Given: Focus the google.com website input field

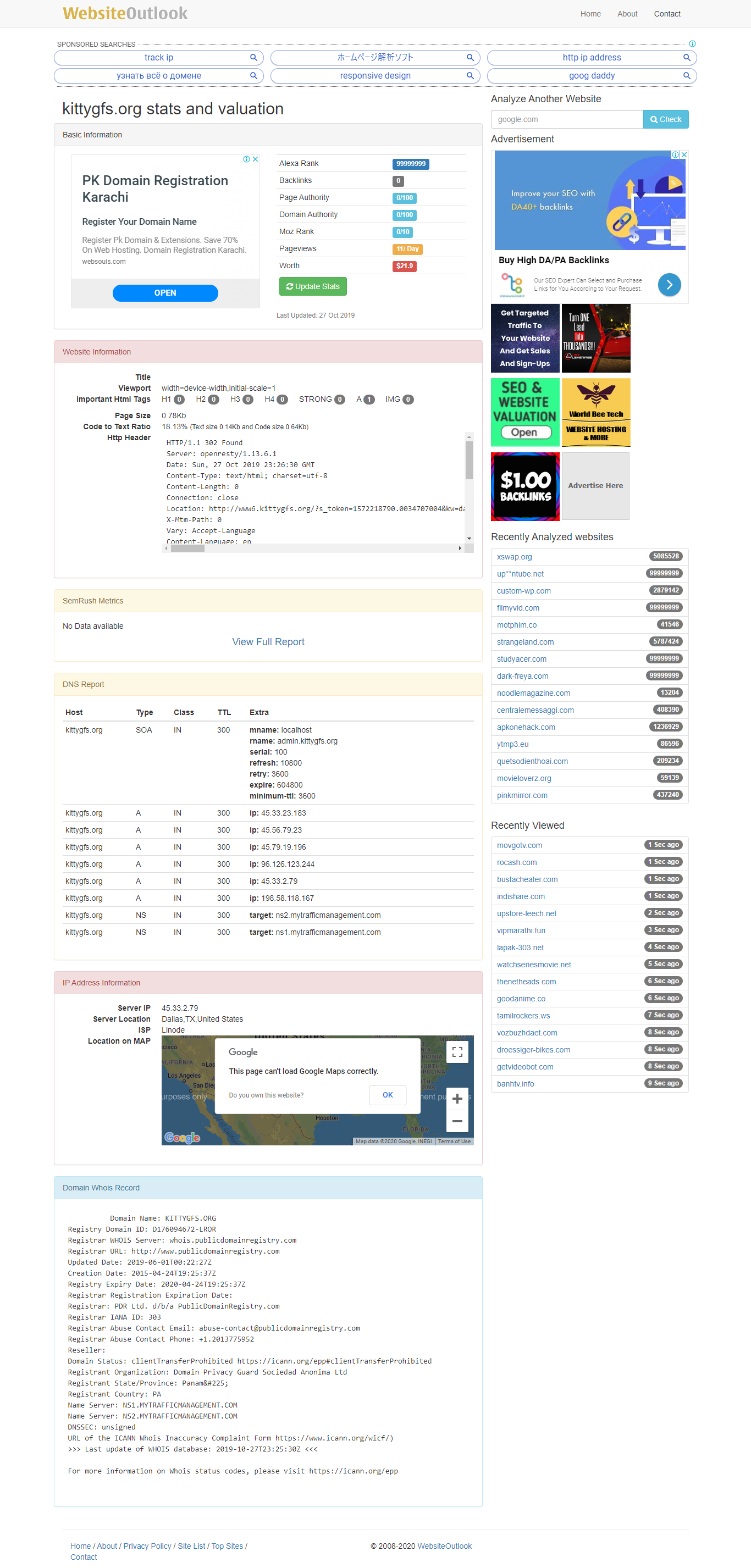Looking at the screenshot, I should [566, 119].
